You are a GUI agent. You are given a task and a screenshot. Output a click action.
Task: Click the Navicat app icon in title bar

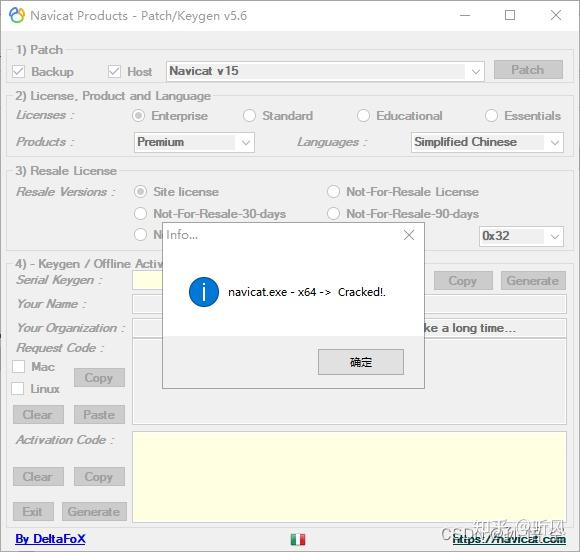(17, 16)
